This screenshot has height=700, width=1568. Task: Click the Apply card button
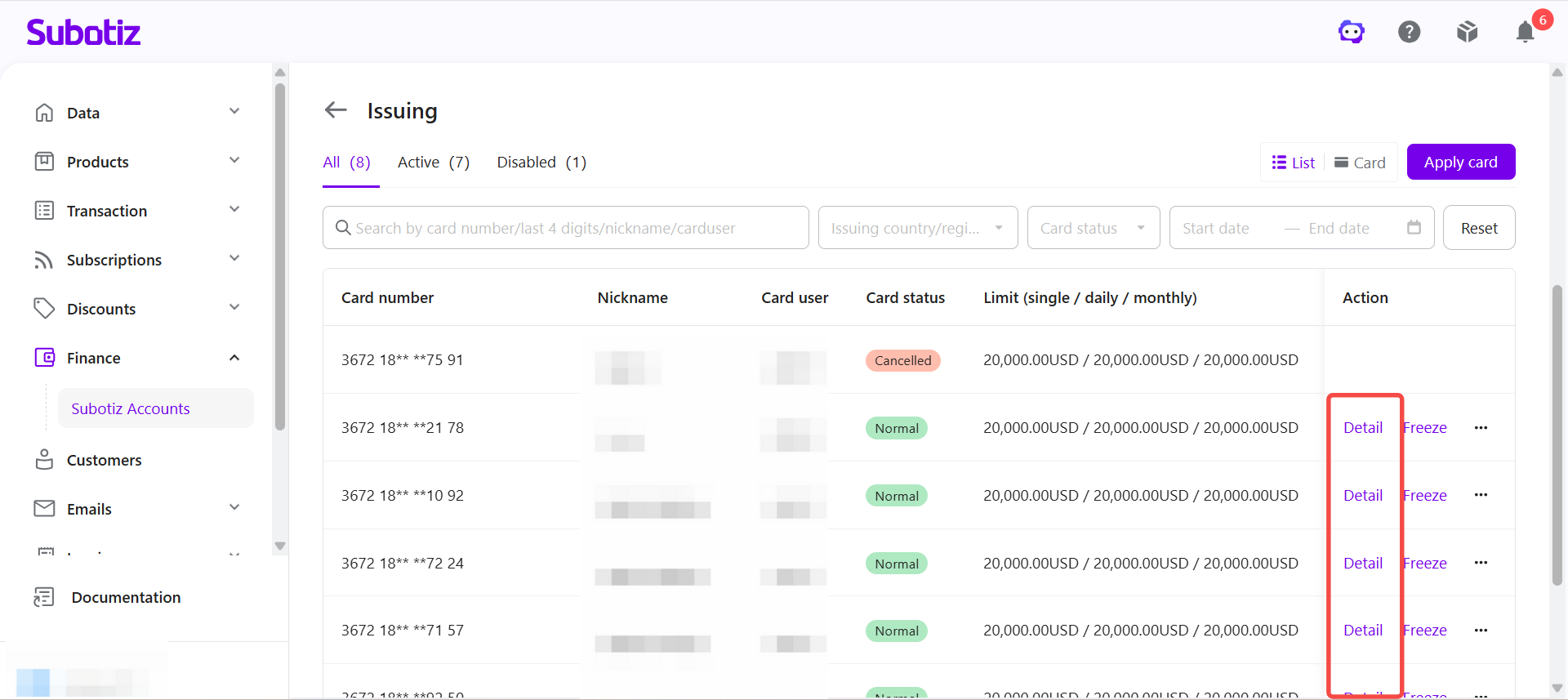click(1461, 162)
